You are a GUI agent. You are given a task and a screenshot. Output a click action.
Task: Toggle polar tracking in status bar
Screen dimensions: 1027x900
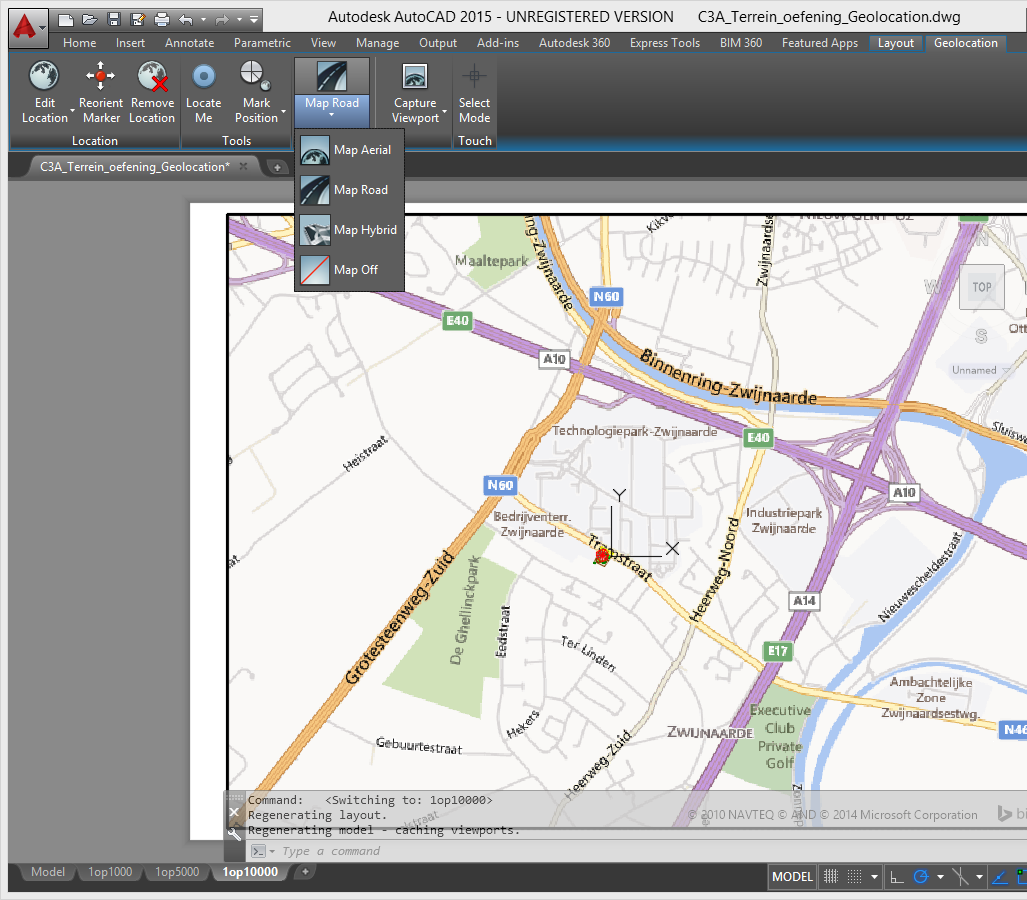[x=921, y=877]
